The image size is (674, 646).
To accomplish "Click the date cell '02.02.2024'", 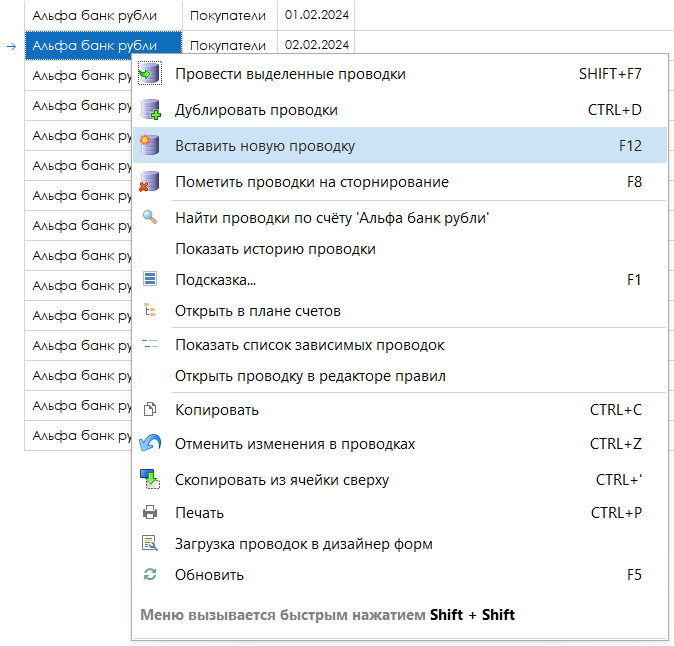I will pos(316,45).
